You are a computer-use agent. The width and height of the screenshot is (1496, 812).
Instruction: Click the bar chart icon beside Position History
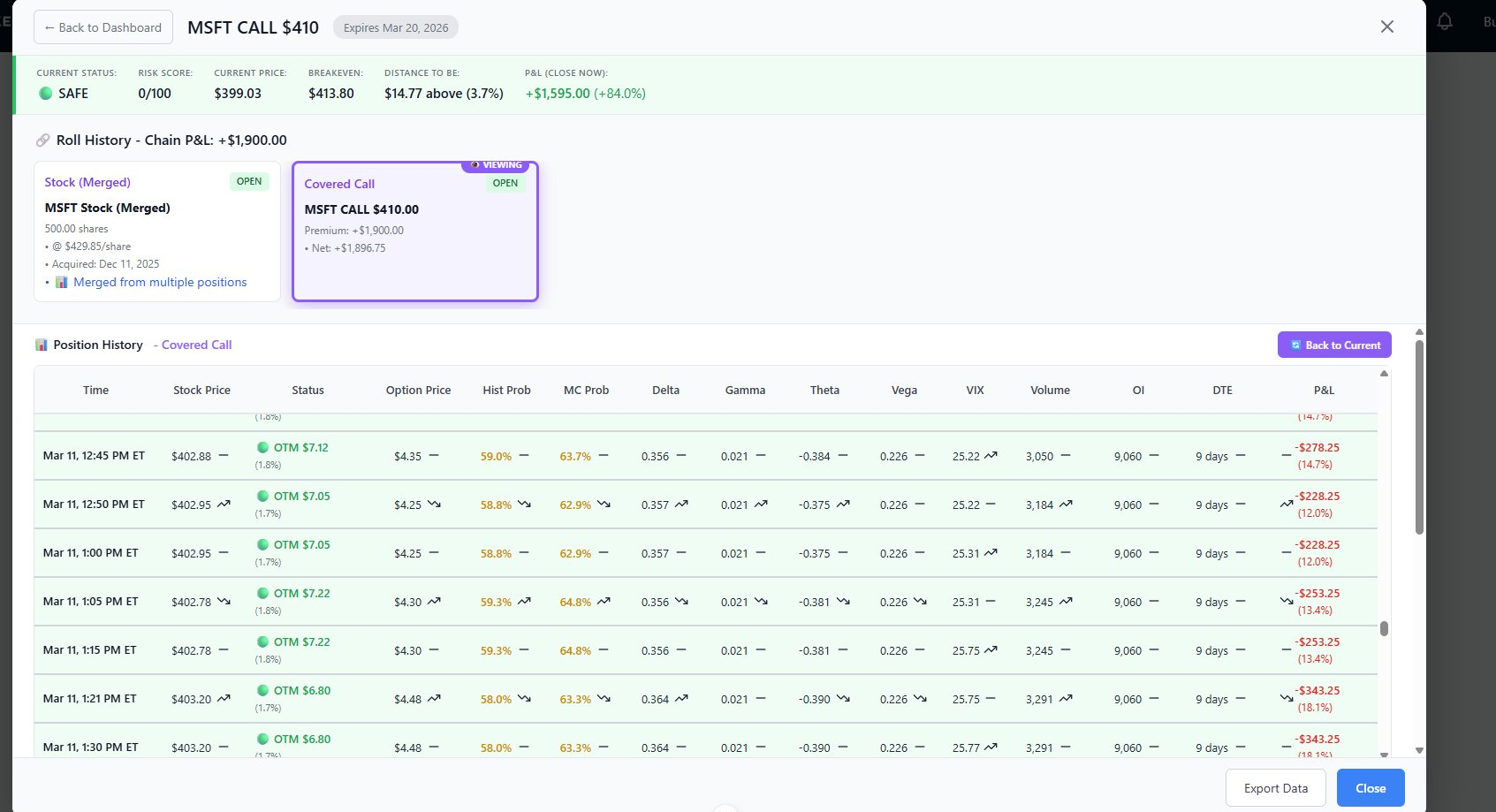(42, 345)
